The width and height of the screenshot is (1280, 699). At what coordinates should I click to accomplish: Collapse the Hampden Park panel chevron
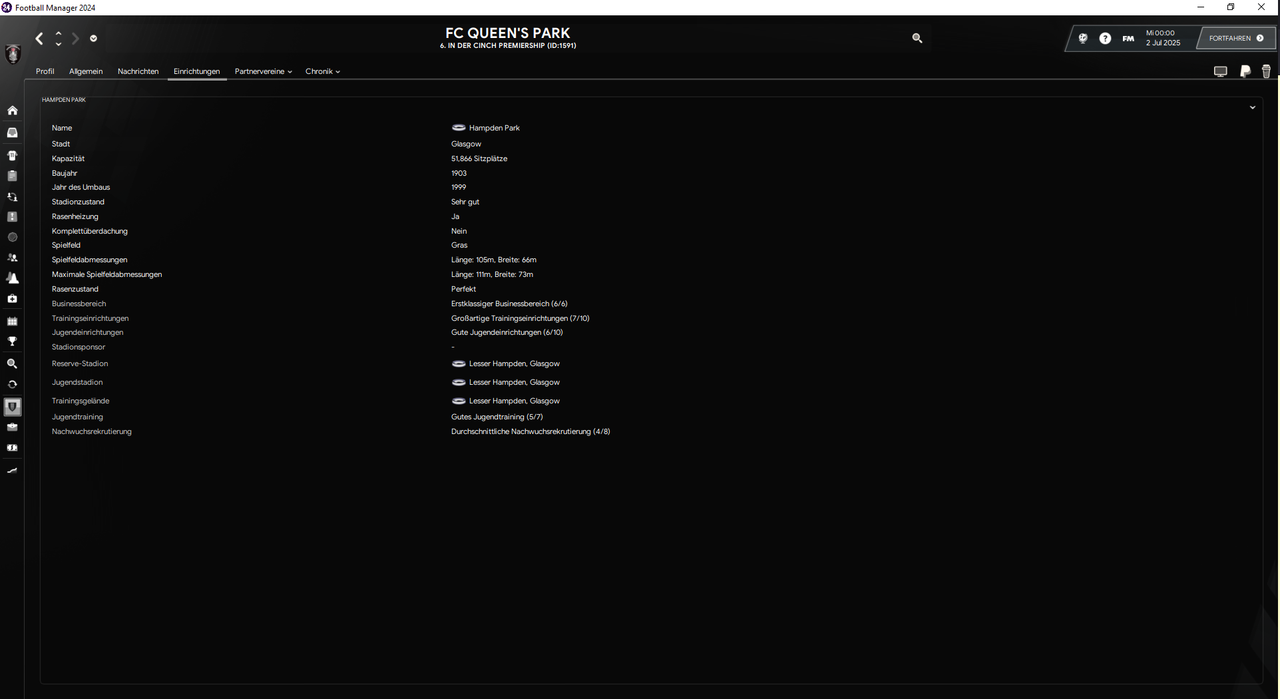point(1252,107)
